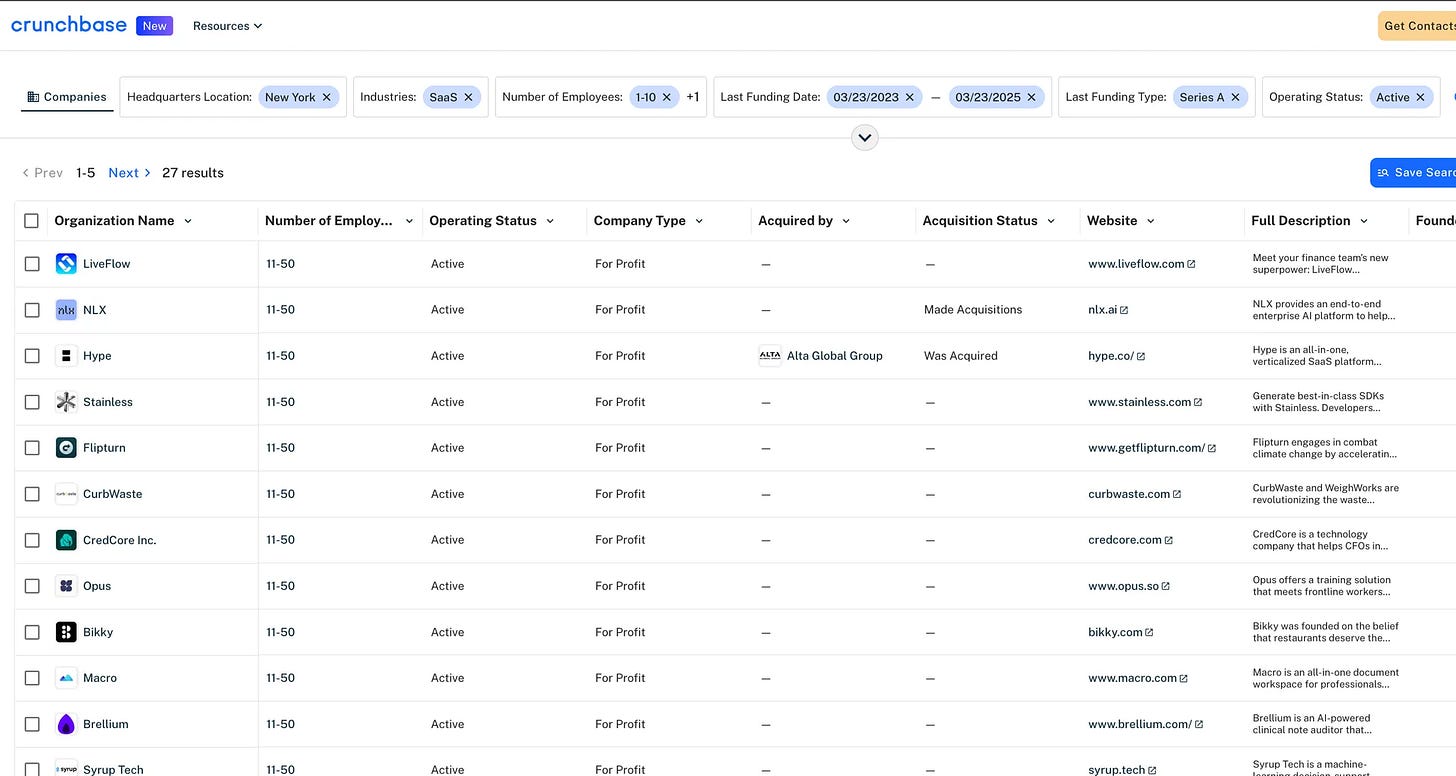Open Company Type column menu
This screenshot has width=1456, height=776.
click(699, 221)
